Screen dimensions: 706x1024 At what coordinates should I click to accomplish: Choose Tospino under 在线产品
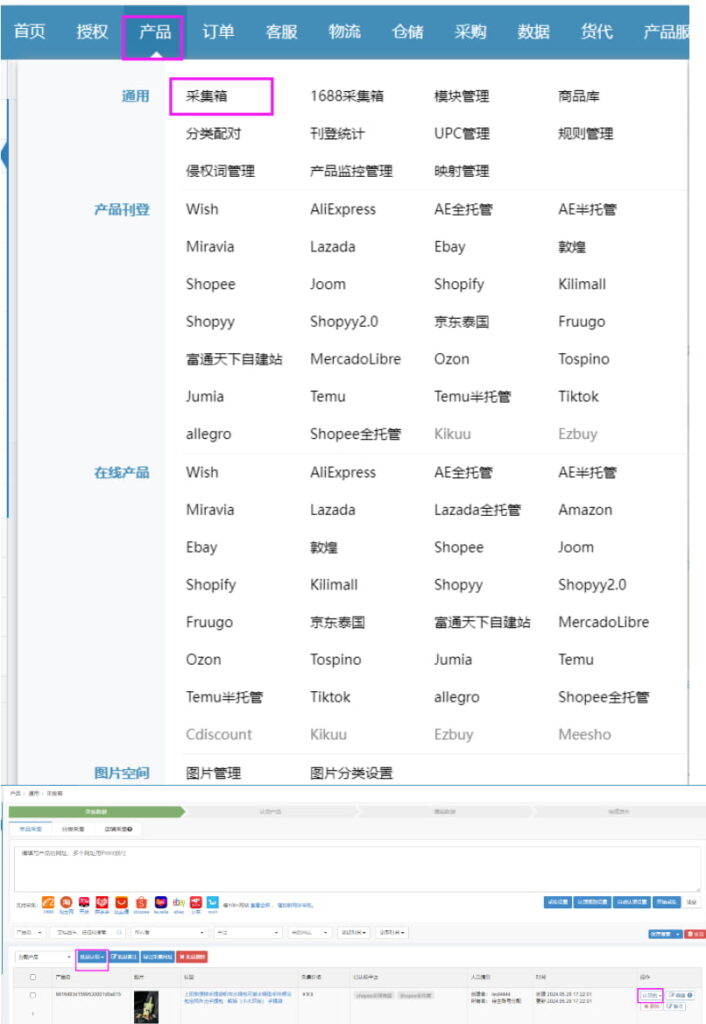336,659
